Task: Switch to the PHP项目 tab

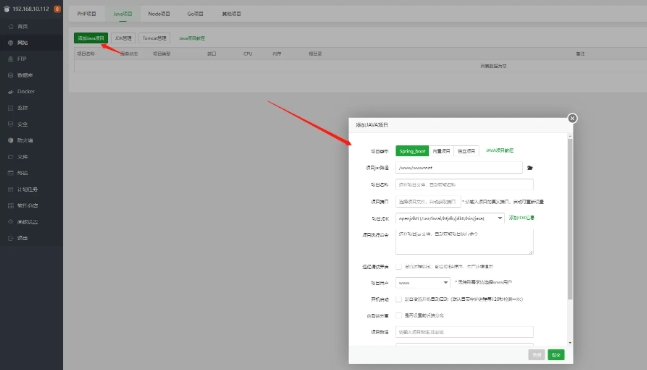Action: click(87, 14)
